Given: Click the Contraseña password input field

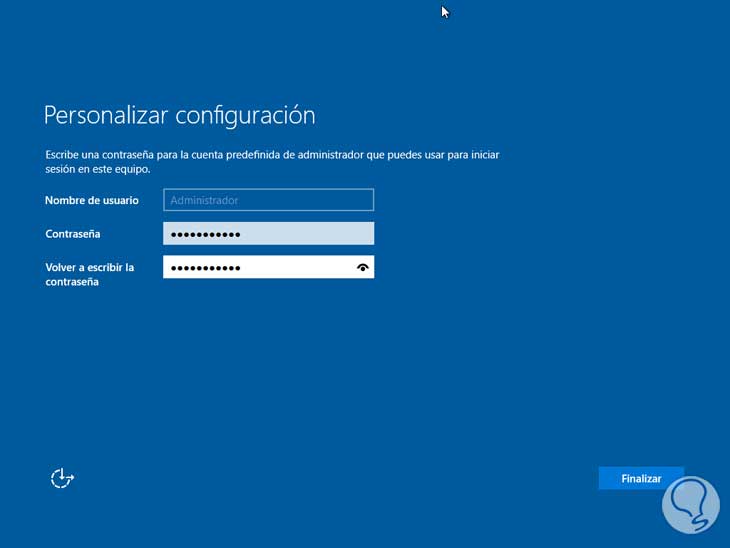Looking at the screenshot, I should coord(268,234).
